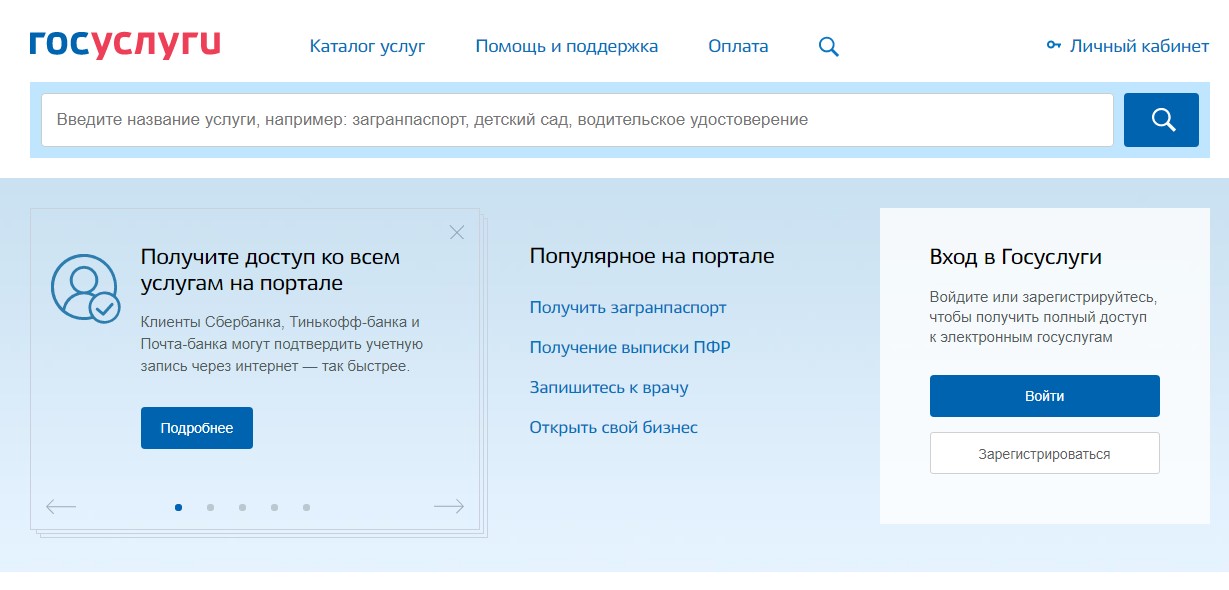Click the Госуслуги logo

125,46
